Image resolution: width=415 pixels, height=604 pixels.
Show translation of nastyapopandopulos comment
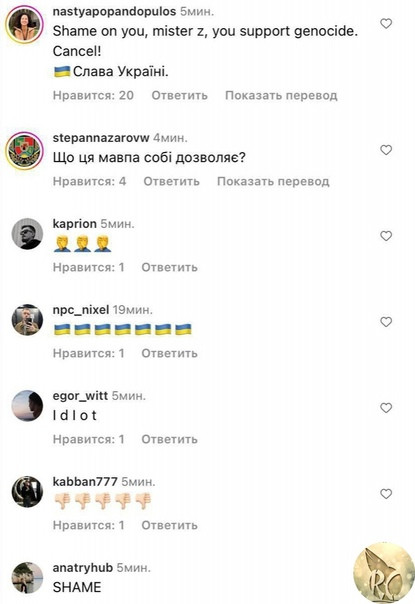point(281,95)
